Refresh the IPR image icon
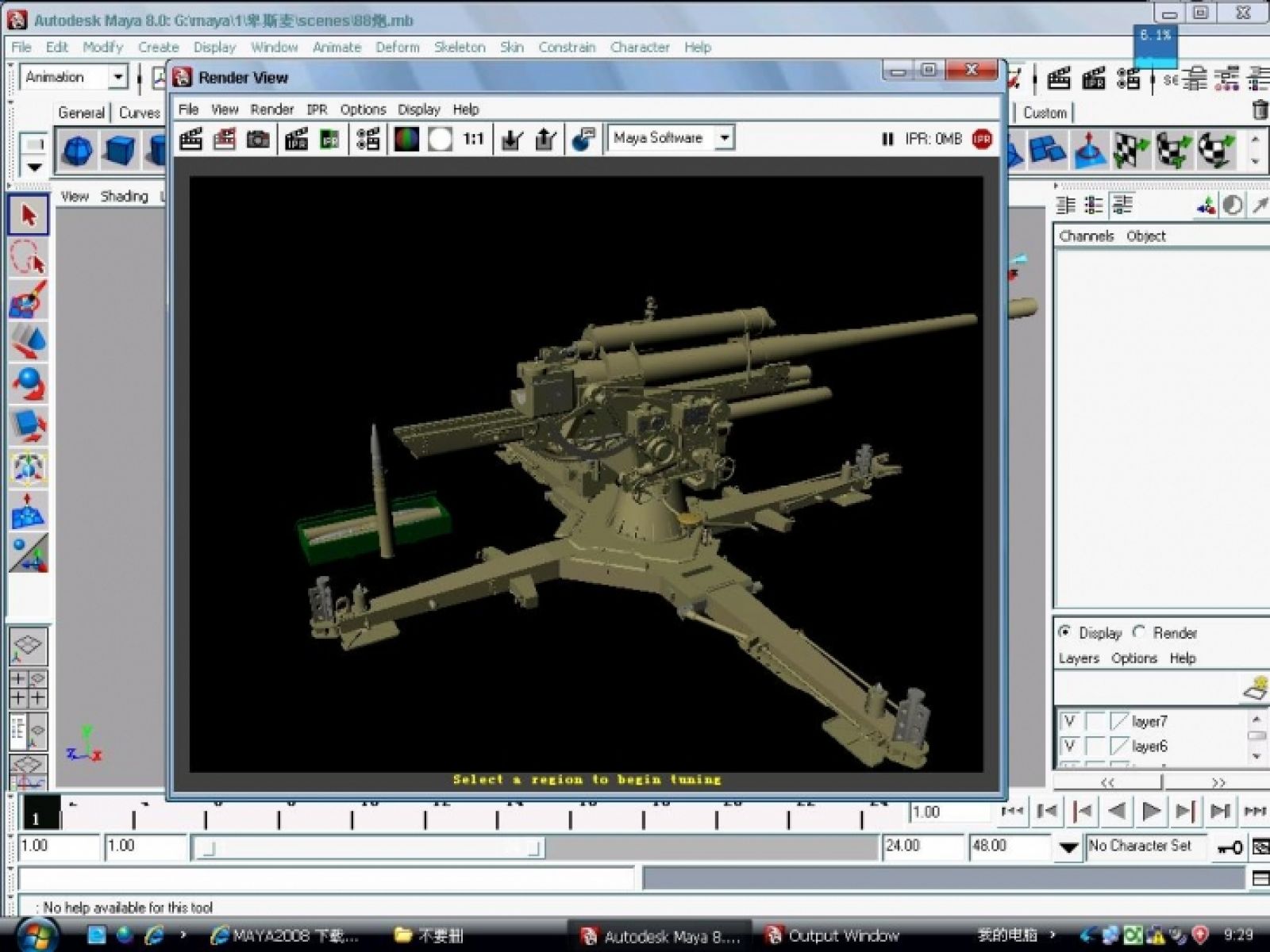The image size is (1270, 952). coord(329,140)
